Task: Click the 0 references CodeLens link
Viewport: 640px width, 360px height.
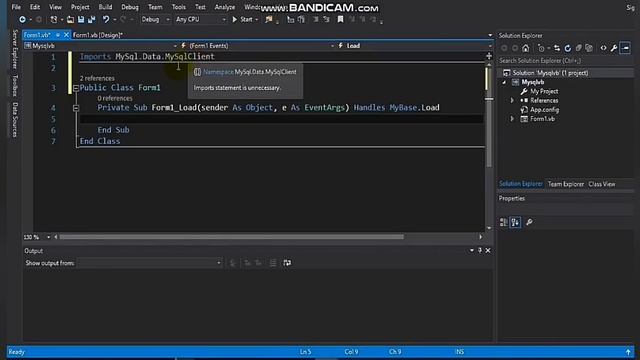Action: pyautogui.click(x=115, y=98)
